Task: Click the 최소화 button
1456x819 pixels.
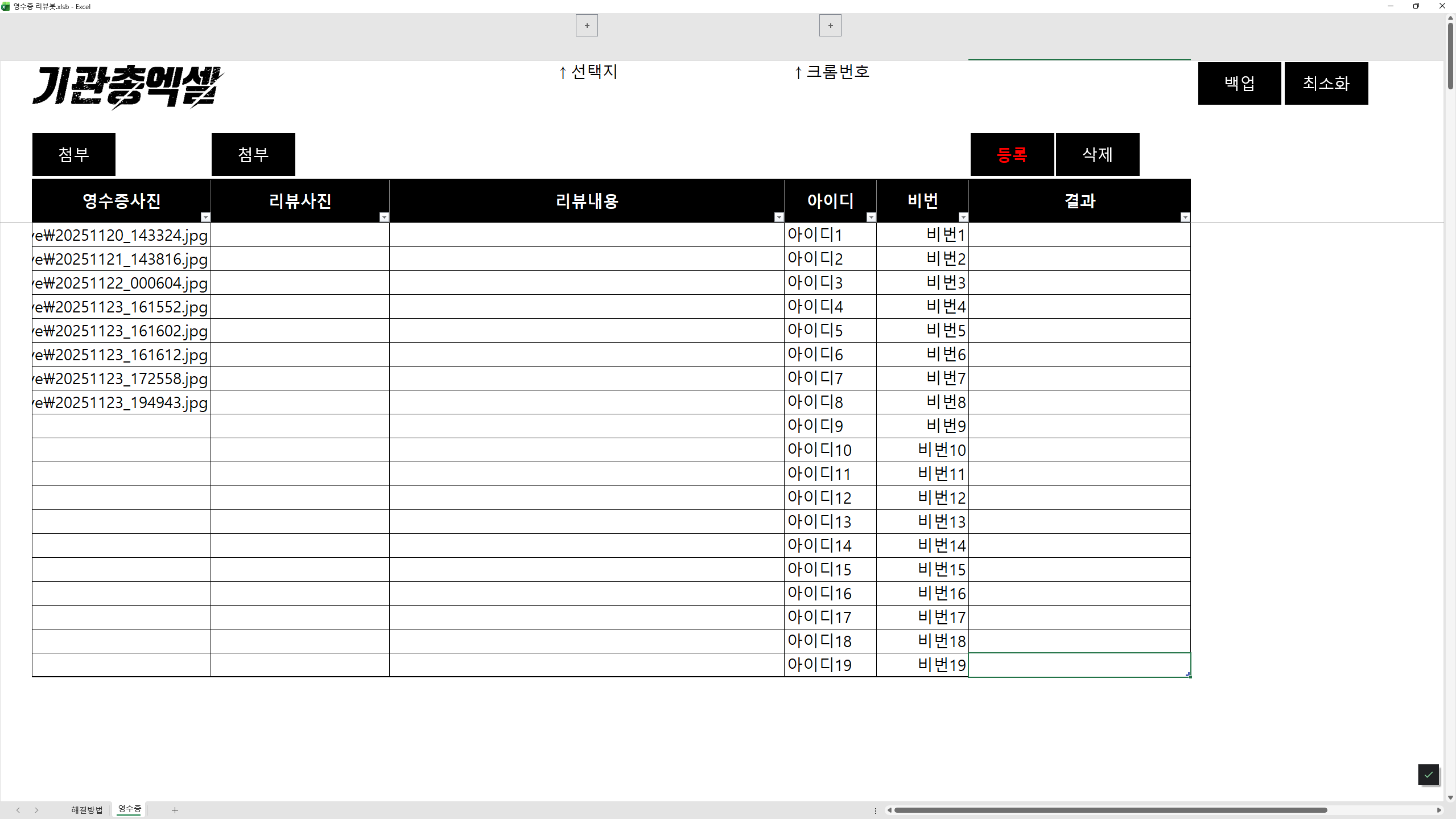Action: point(1326,83)
